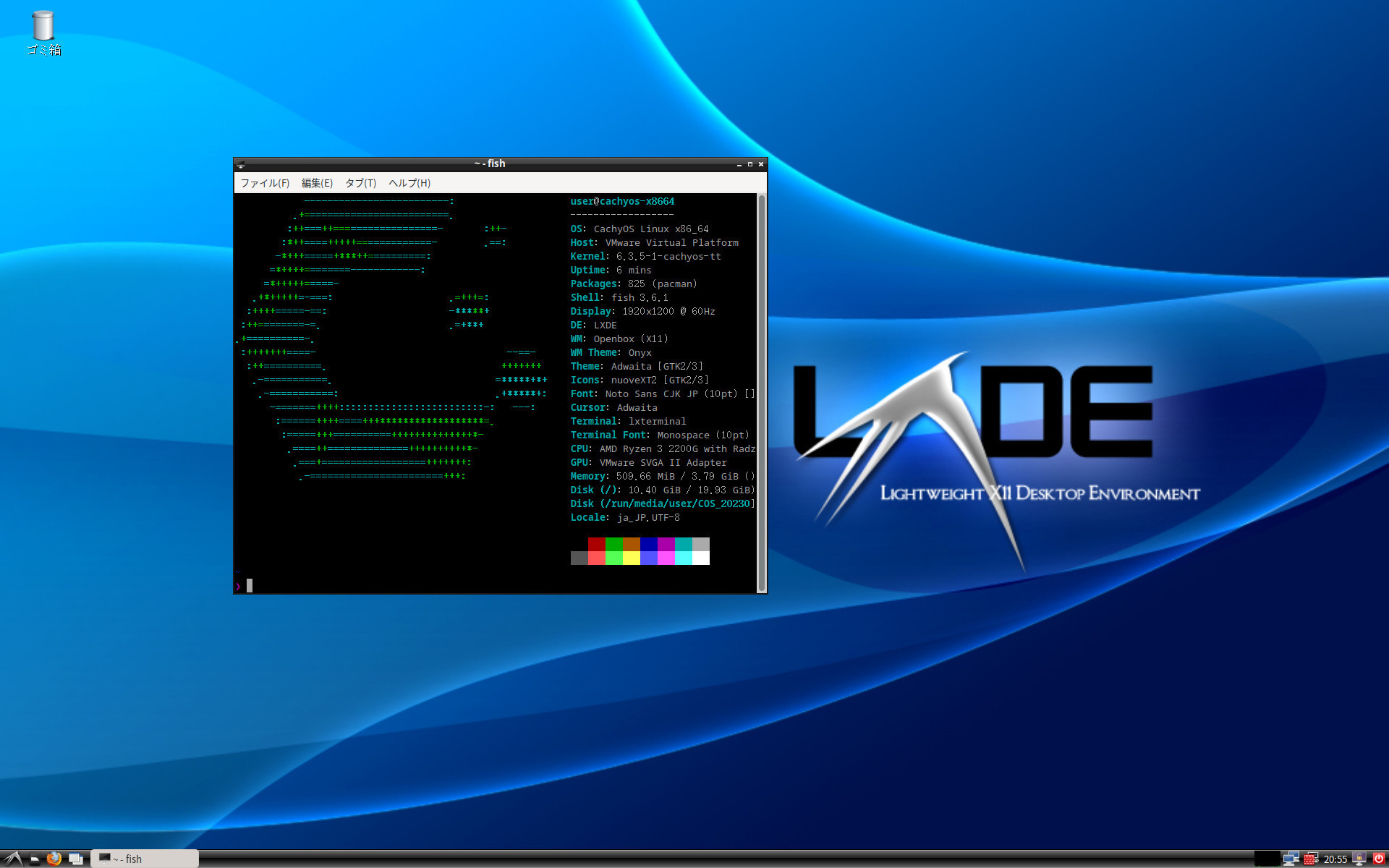The height and width of the screenshot is (868, 1389).
Task: Click the 20:55 clock in the panel
Action: click(x=1335, y=859)
